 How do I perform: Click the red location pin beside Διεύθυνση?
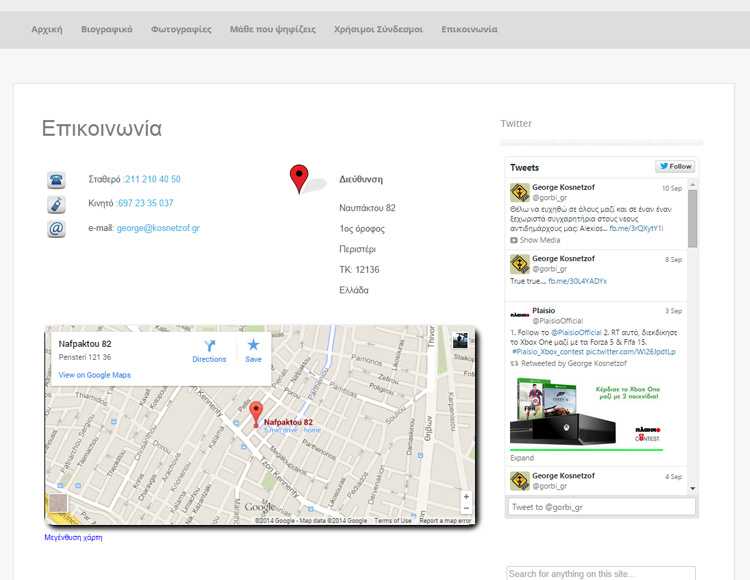click(299, 179)
